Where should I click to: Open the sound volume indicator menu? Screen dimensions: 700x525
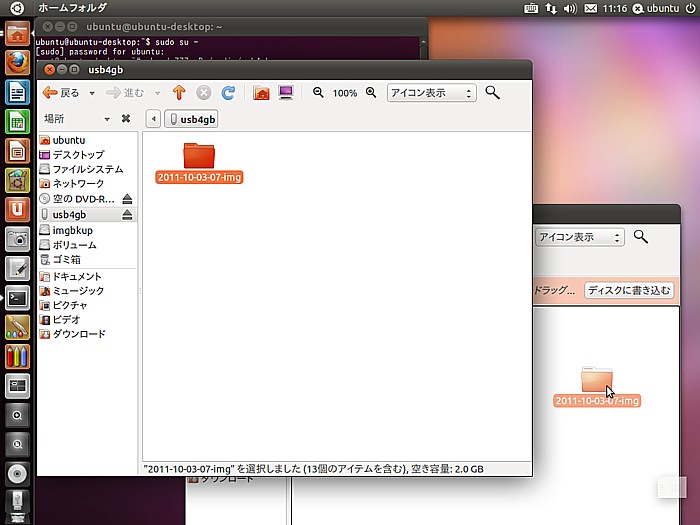570,8
